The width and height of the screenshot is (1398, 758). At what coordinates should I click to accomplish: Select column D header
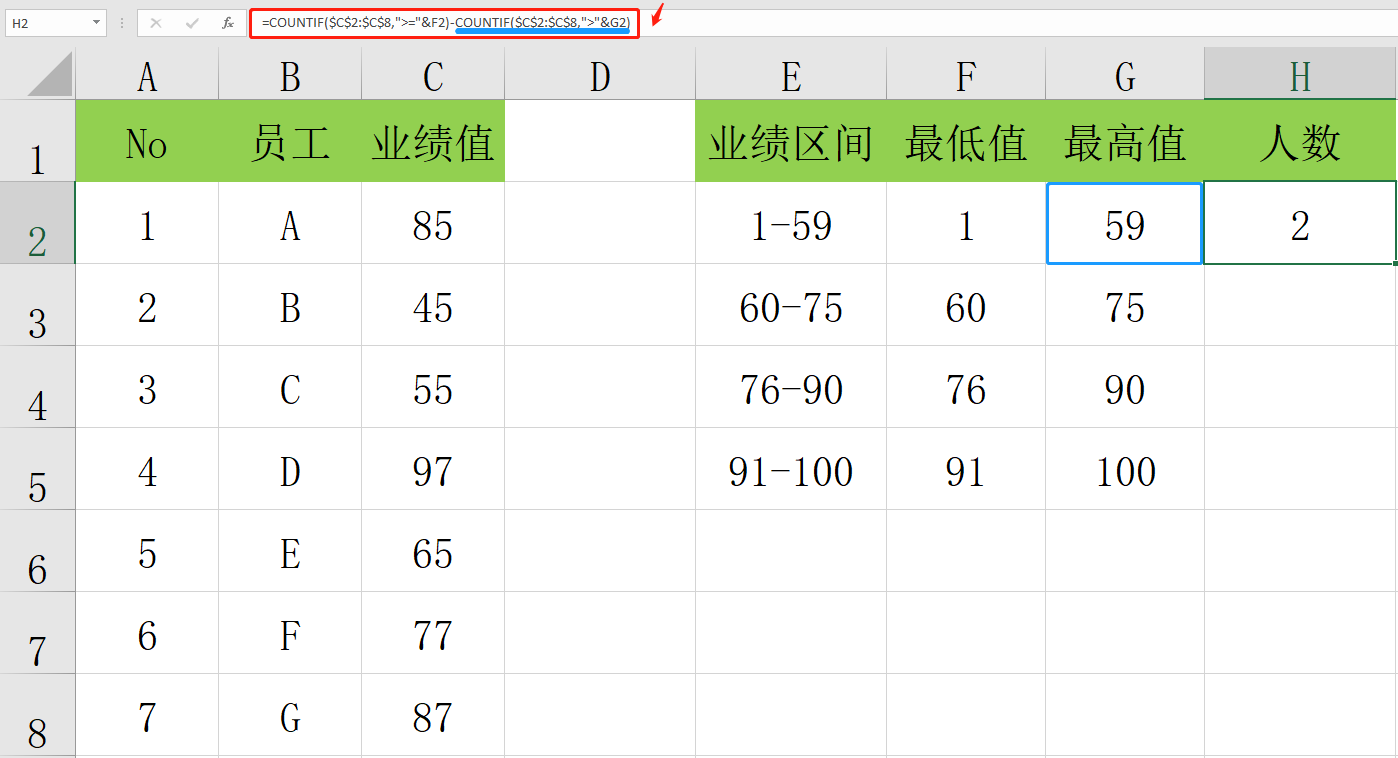point(600,74)
